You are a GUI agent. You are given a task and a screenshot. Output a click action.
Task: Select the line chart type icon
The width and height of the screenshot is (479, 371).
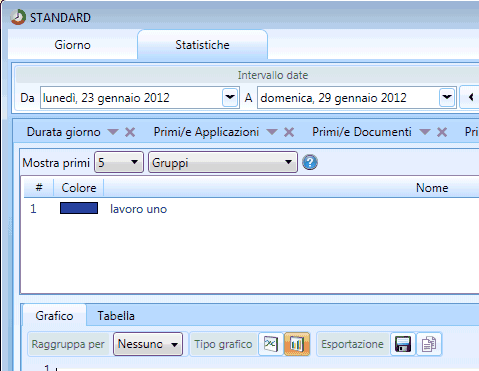point(271,344)
